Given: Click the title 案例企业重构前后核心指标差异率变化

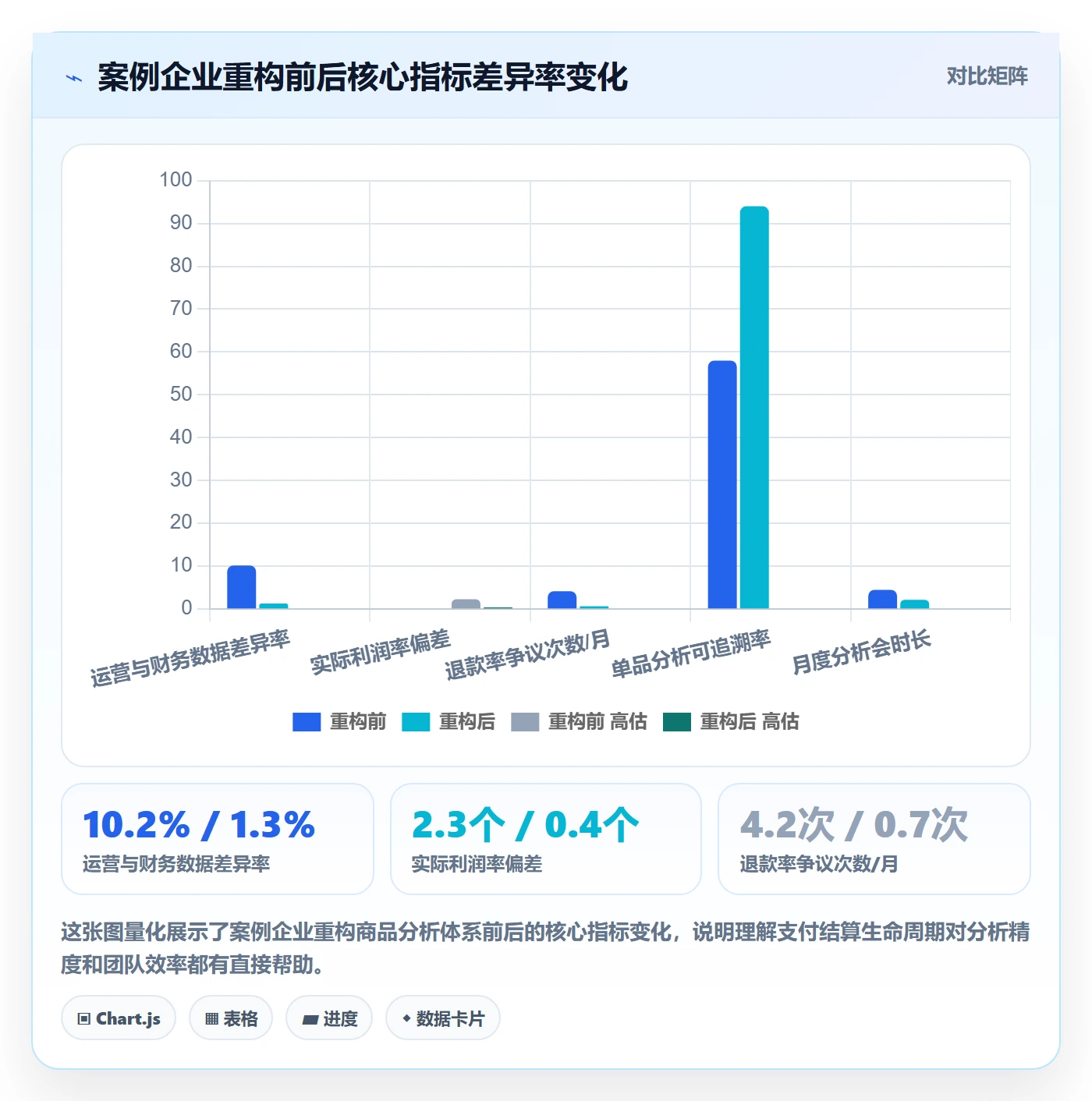Looking at the screenshot, I should tap(363, 77).
